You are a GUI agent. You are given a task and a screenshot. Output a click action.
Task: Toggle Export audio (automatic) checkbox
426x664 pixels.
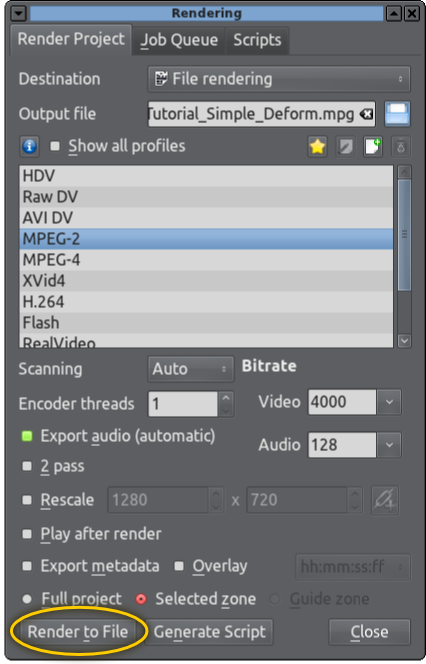pos(27,436)
